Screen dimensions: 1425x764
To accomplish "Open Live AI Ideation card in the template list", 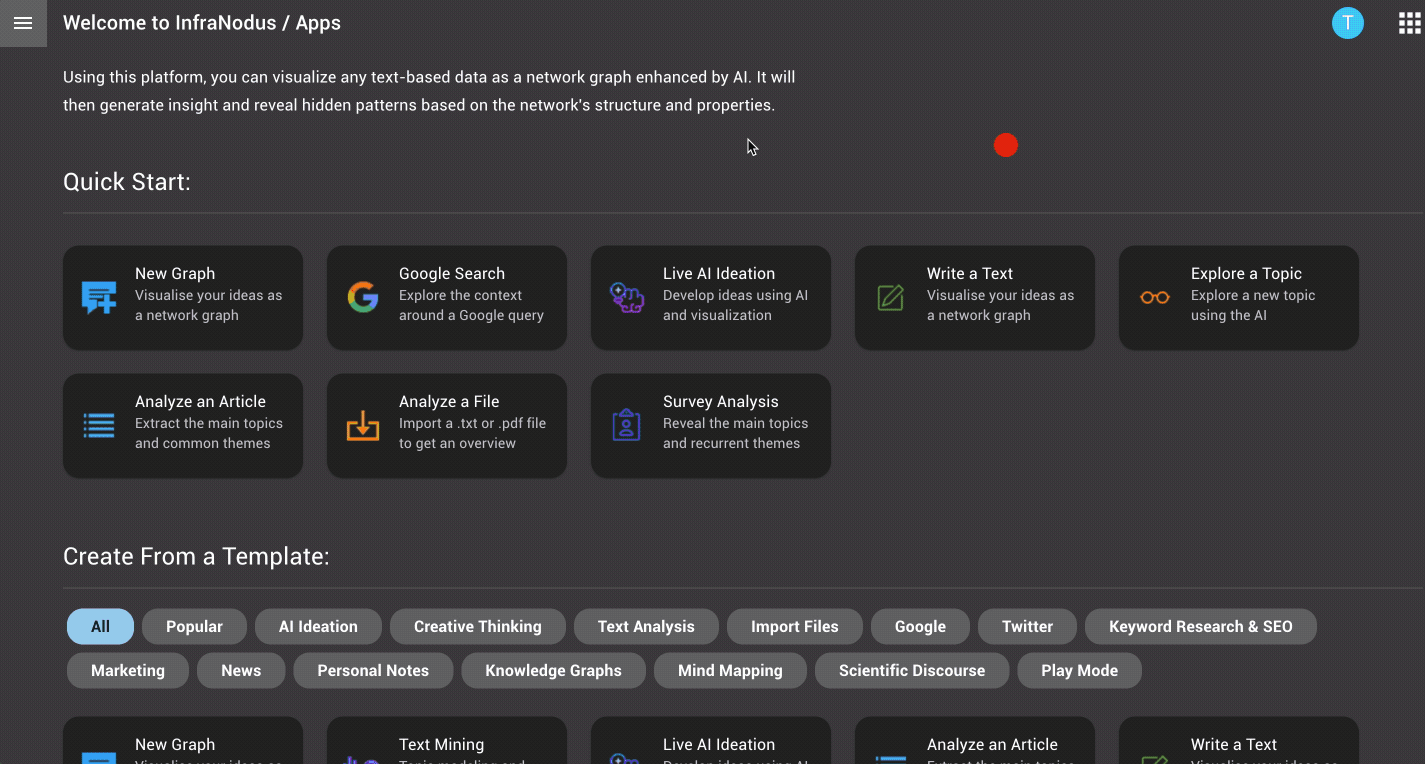I will pos(711,741).
